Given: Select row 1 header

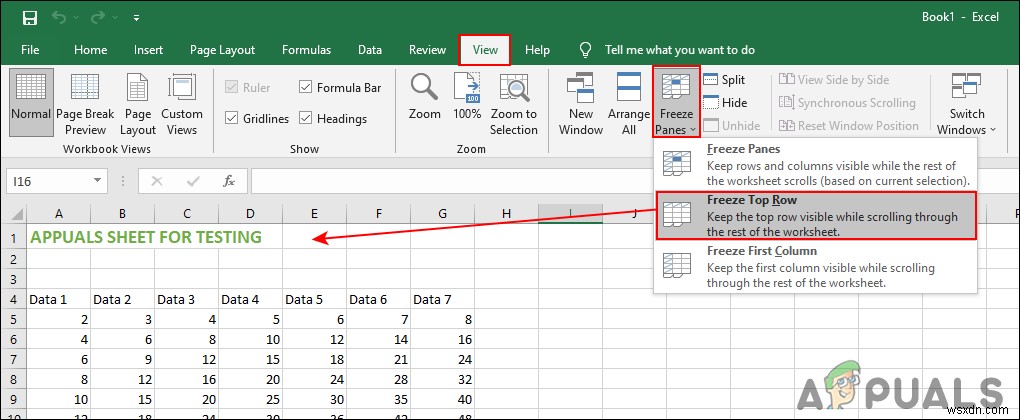Looking at the screenshot, I should pos(13,237).
